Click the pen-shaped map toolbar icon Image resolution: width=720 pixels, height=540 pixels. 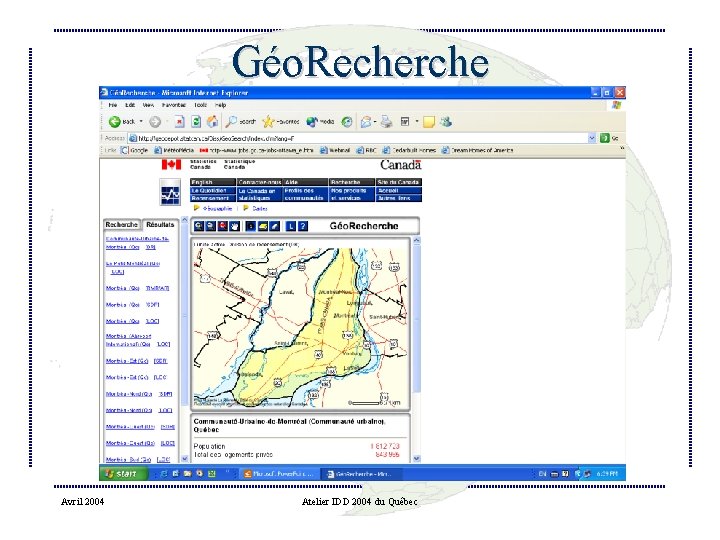pyautogui.click(x=274, y=226)
